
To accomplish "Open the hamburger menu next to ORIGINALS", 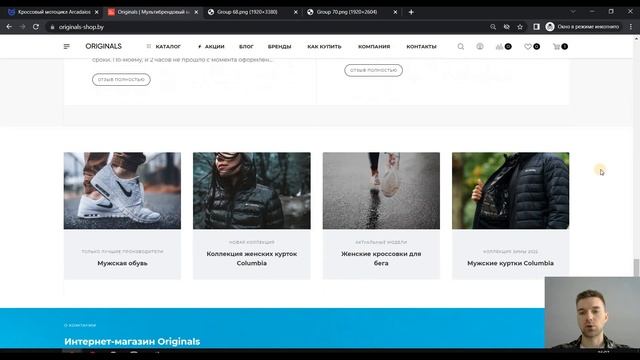I will (67, 47).
